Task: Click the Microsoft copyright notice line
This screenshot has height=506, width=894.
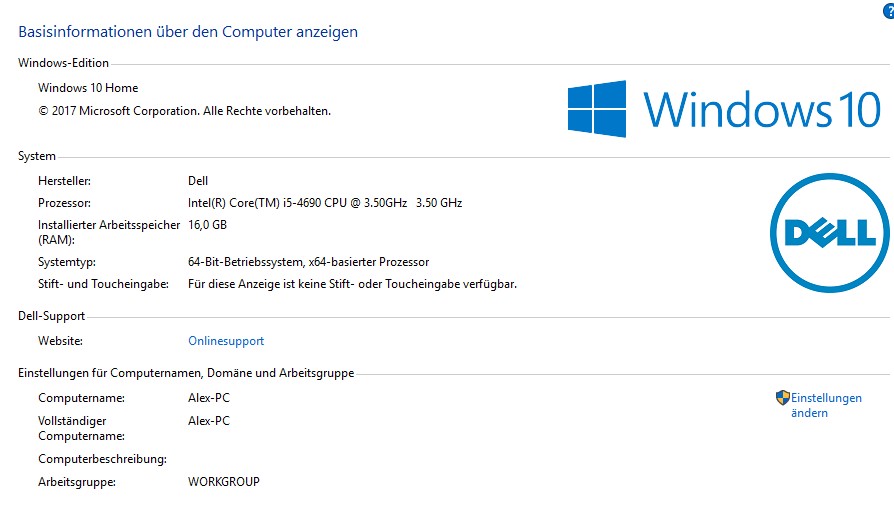Action: coord(184,111)
